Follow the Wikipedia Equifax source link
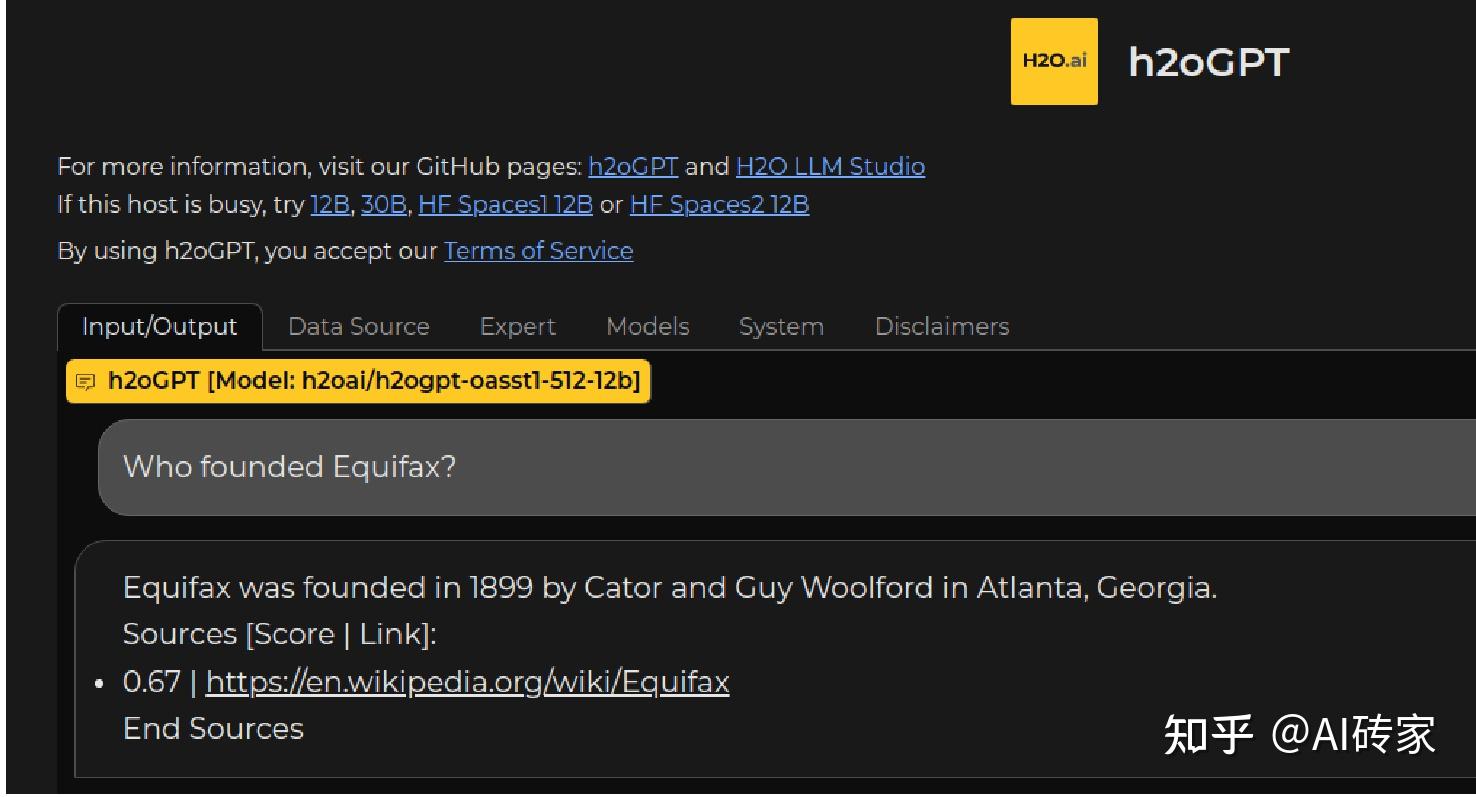 point(467,682)
